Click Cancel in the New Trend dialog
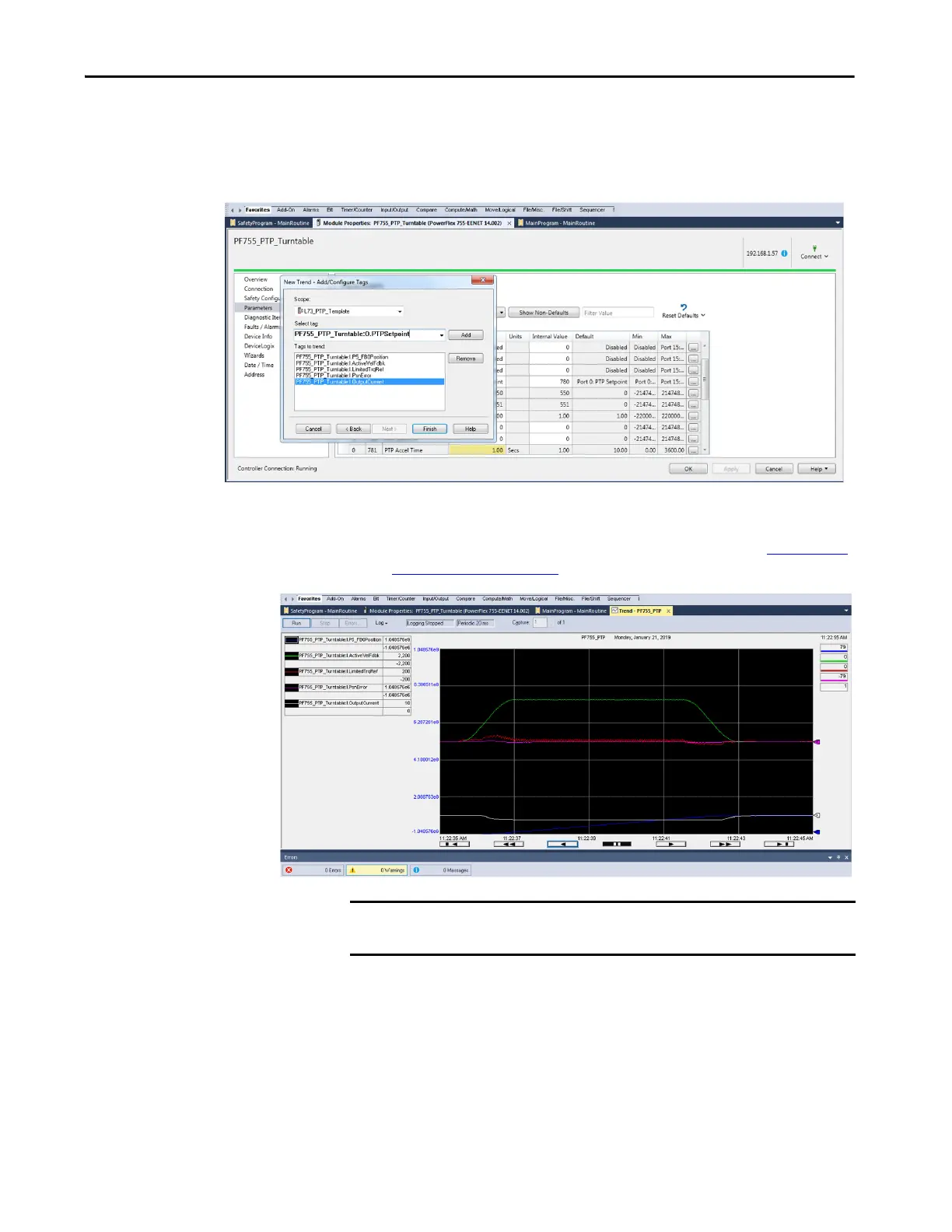 tap(313, 429)
